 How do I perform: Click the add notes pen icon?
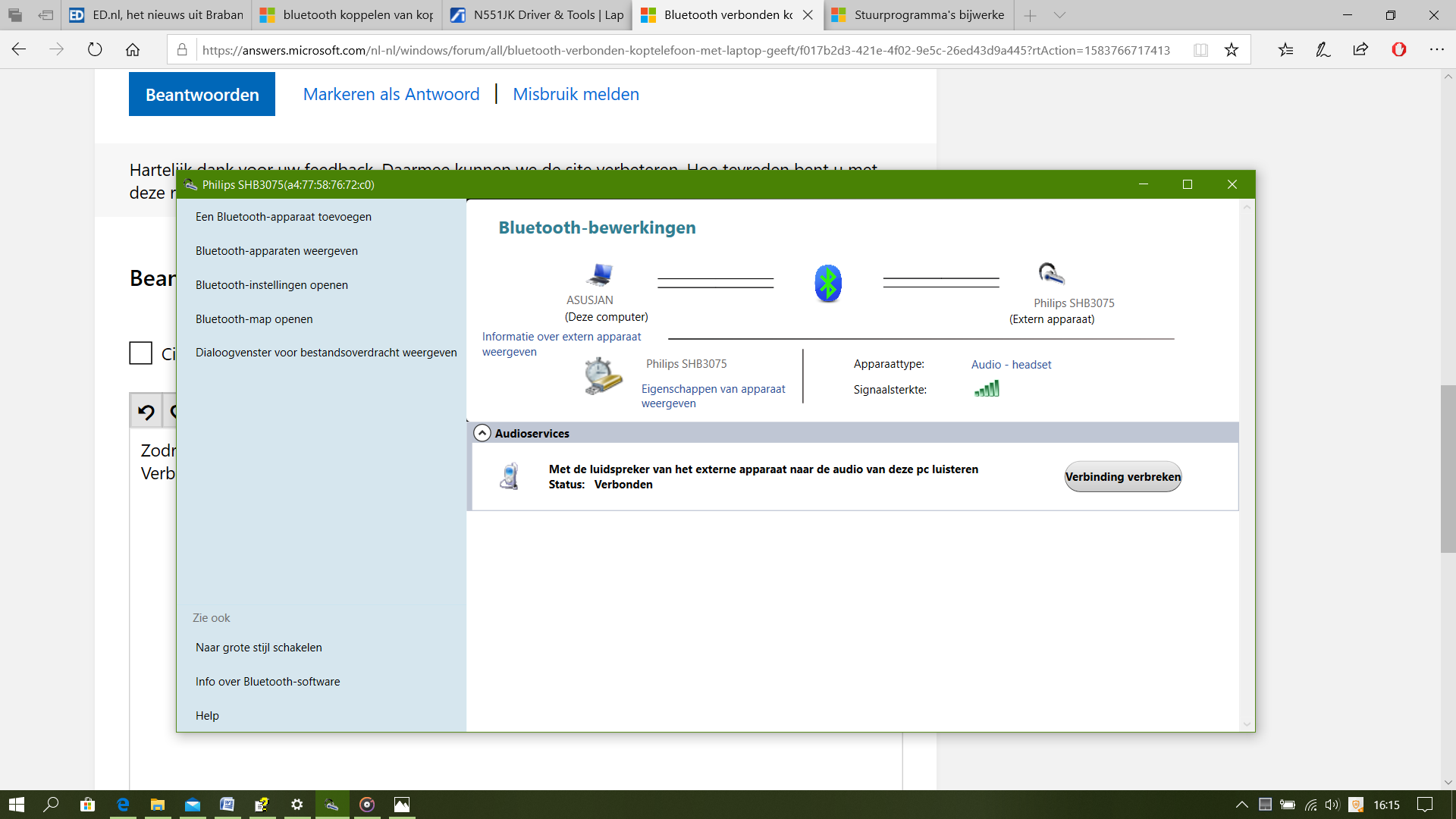1323,49
